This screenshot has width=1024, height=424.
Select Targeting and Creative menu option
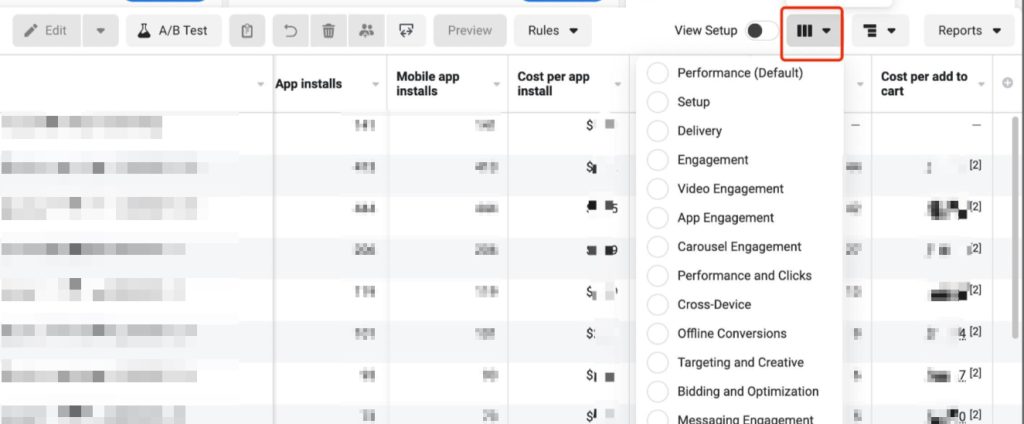(658, 363)
